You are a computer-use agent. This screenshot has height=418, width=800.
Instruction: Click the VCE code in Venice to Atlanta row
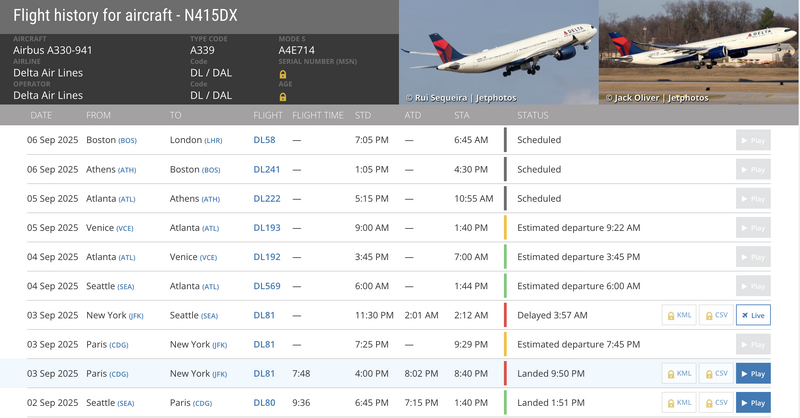pyautogui.click(x=125, y=228)
